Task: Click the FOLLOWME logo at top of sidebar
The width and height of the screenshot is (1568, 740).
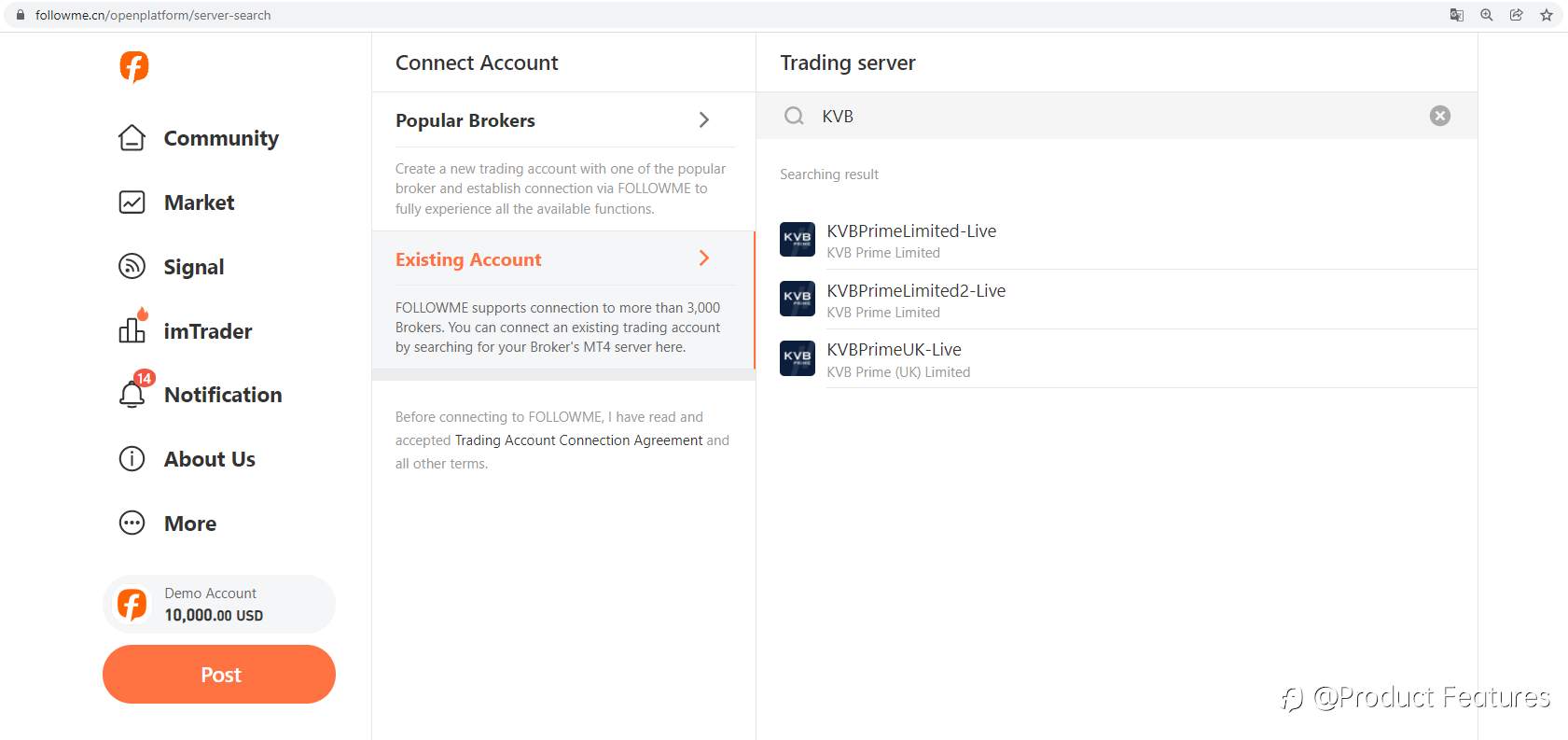Action: point(133,66)
